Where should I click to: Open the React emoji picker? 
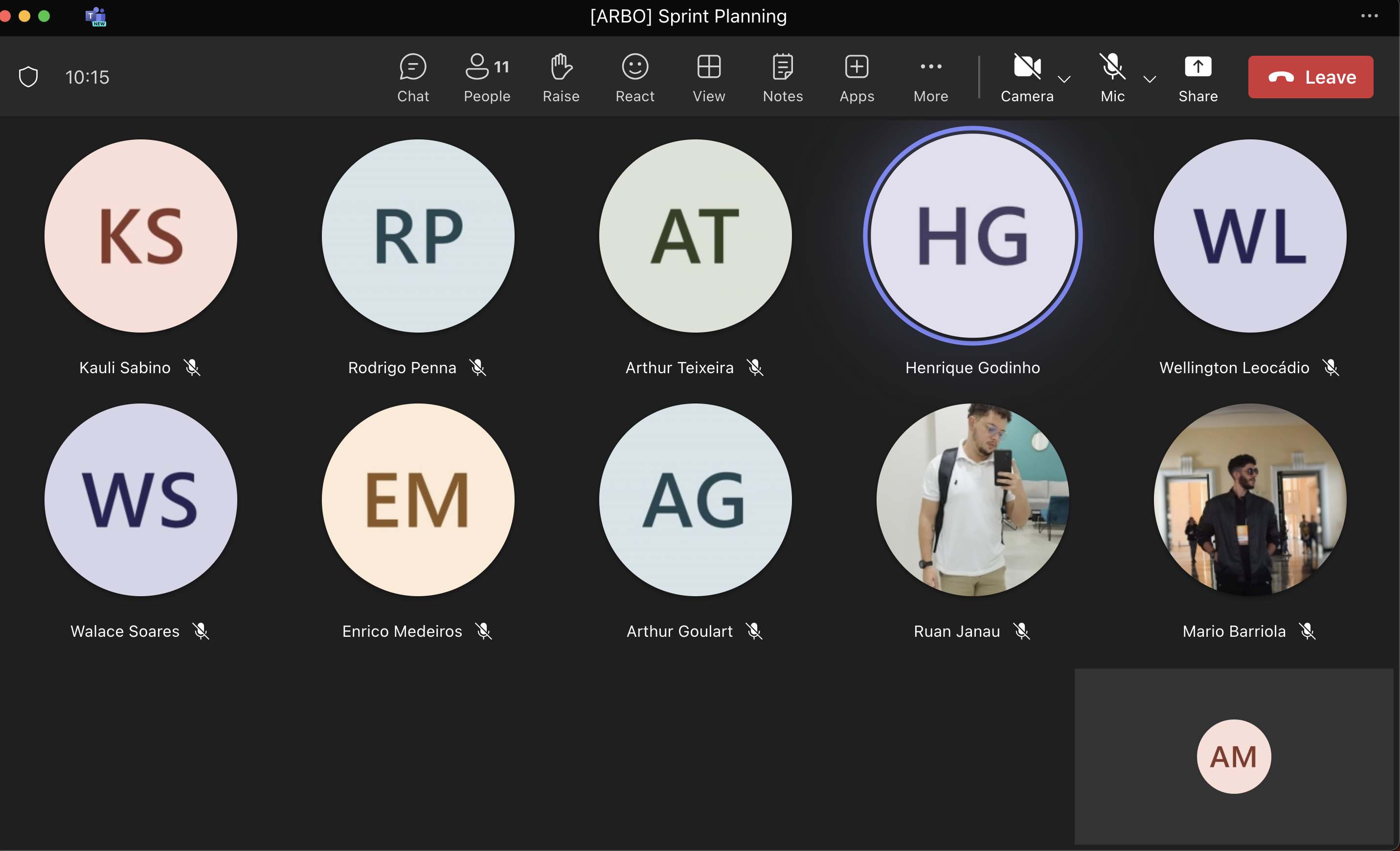pos(634,78)
